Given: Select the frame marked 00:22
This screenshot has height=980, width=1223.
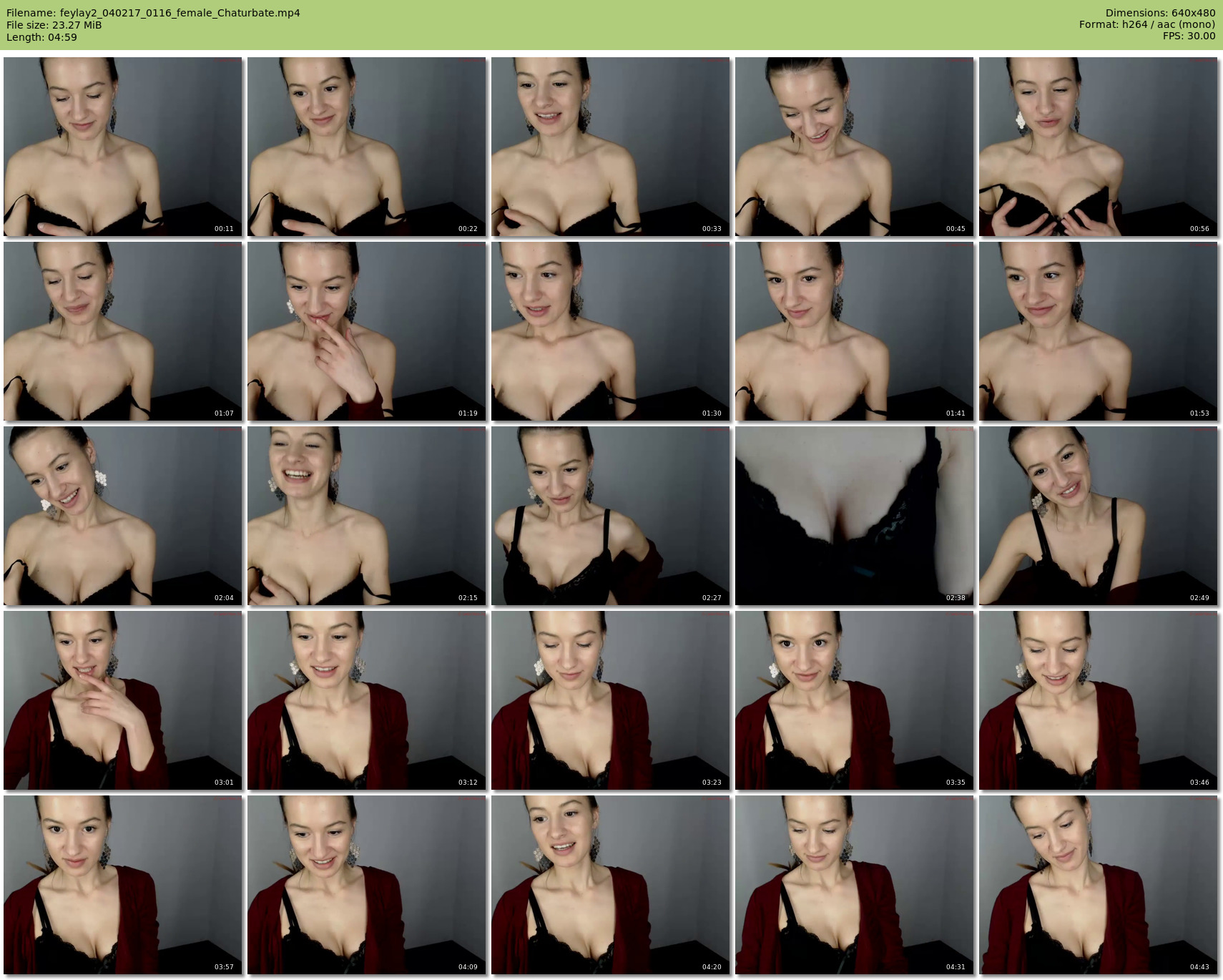Looking at the screenshot, I should [x=367, y=147].
